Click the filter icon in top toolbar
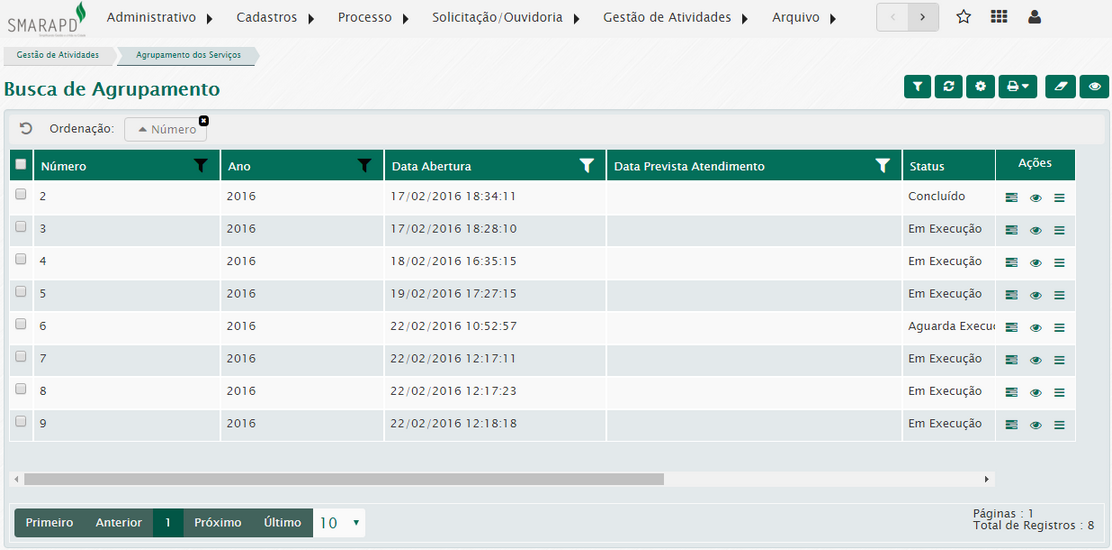 [x=917, y=87]
